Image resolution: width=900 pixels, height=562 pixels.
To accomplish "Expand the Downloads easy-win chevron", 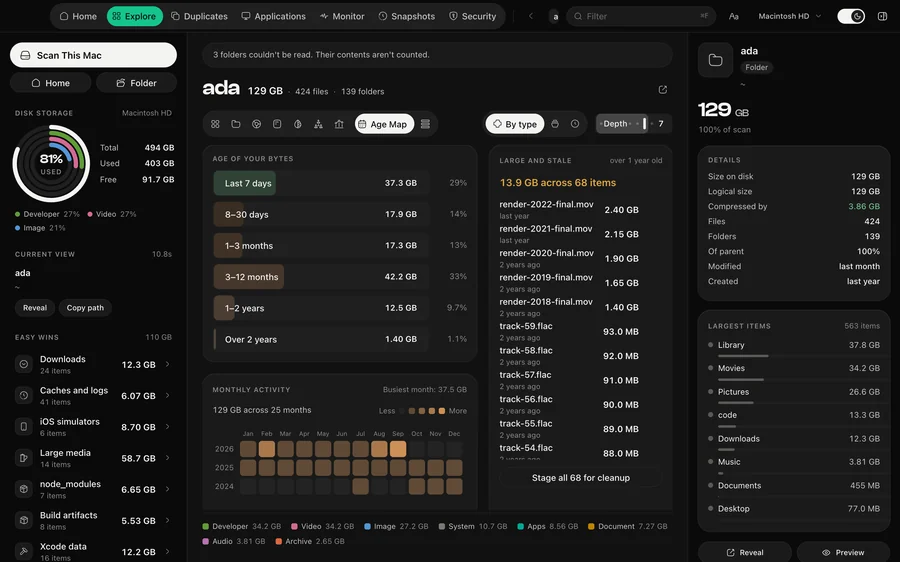I will [168, 364].
